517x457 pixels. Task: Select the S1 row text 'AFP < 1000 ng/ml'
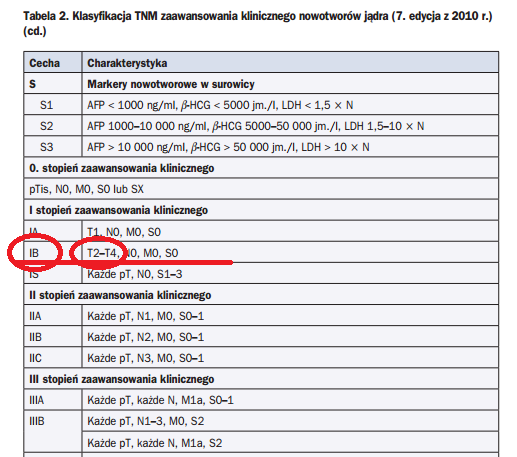(132, 105)
